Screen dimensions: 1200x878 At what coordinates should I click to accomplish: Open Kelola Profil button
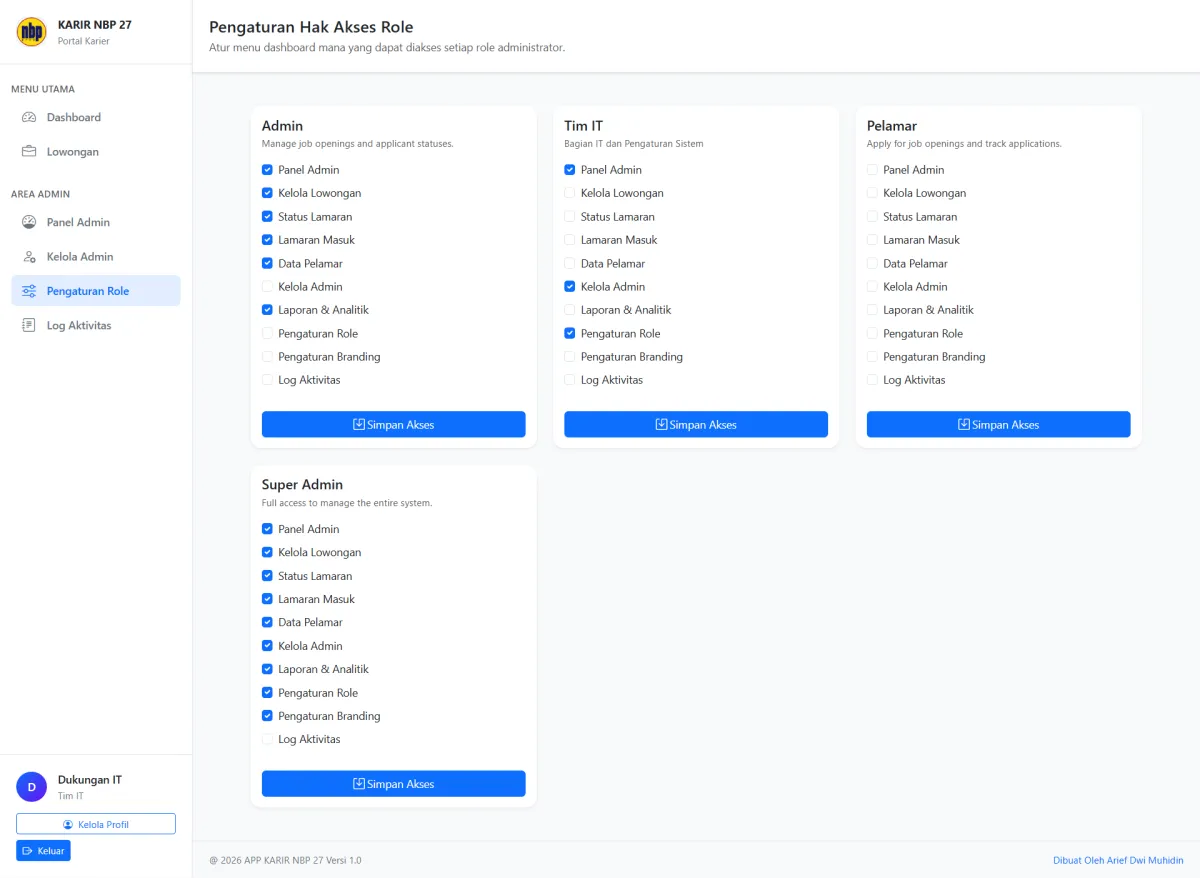[x=96, y=824]
